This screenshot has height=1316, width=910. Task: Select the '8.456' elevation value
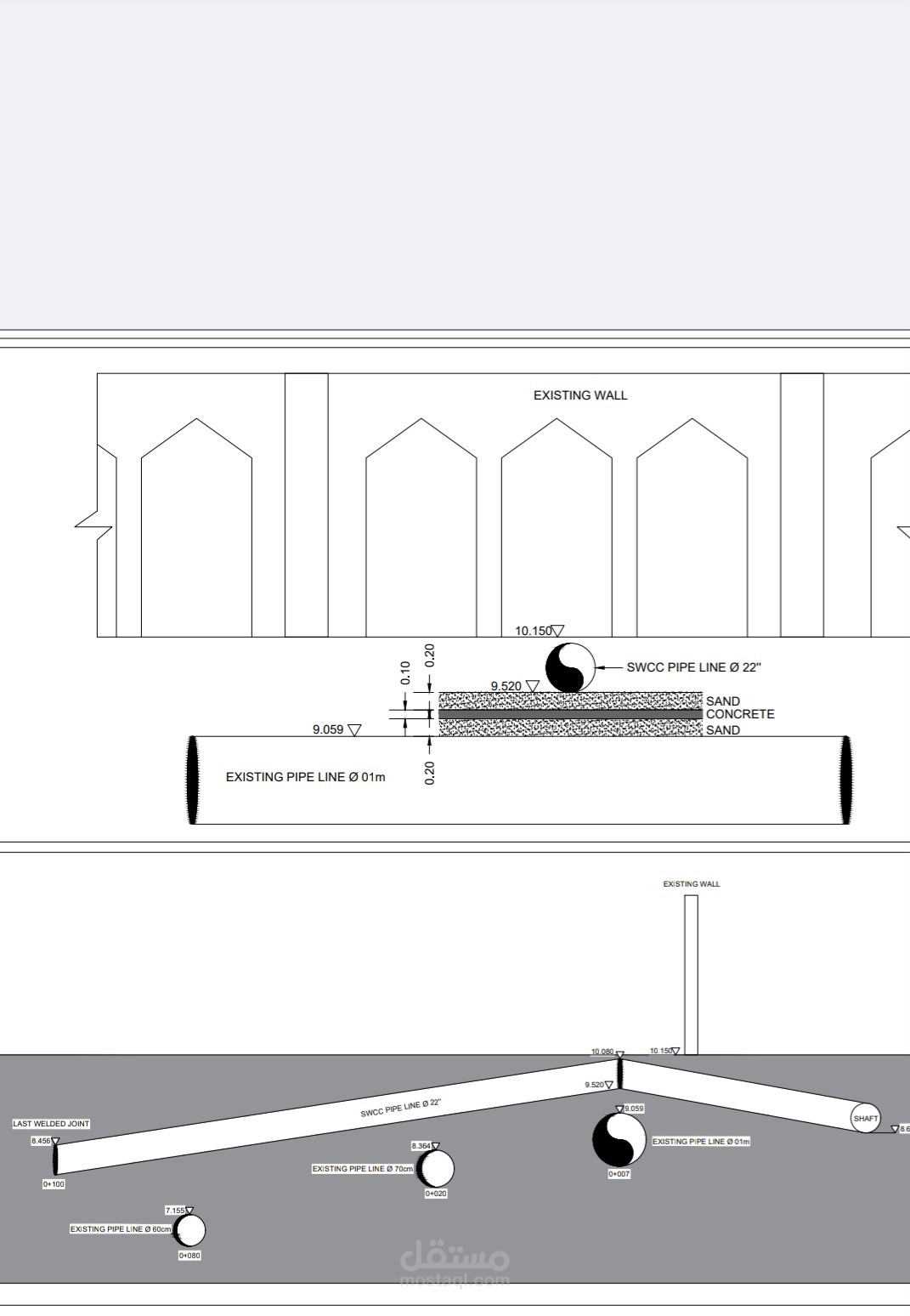click(x=41, y=1141)
